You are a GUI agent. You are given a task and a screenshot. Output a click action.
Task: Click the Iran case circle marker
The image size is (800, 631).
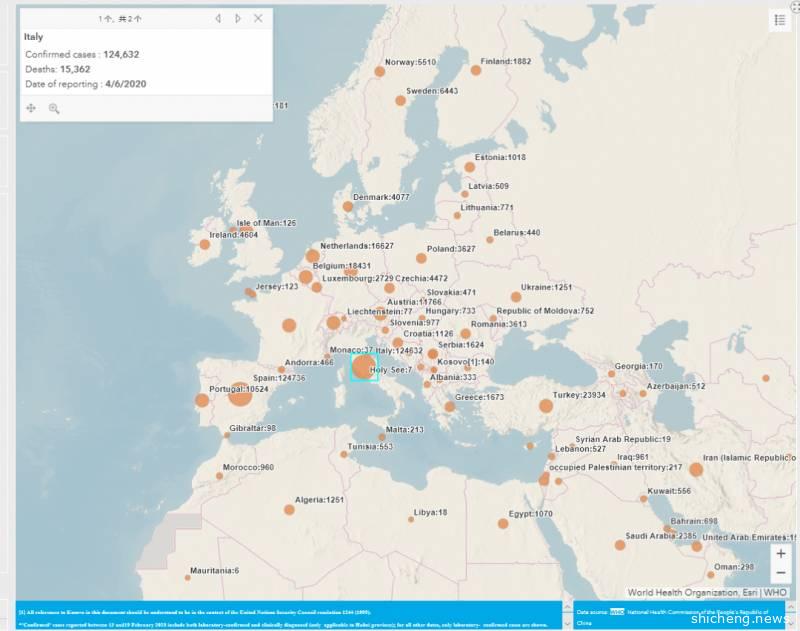click(x=696, y=469)
